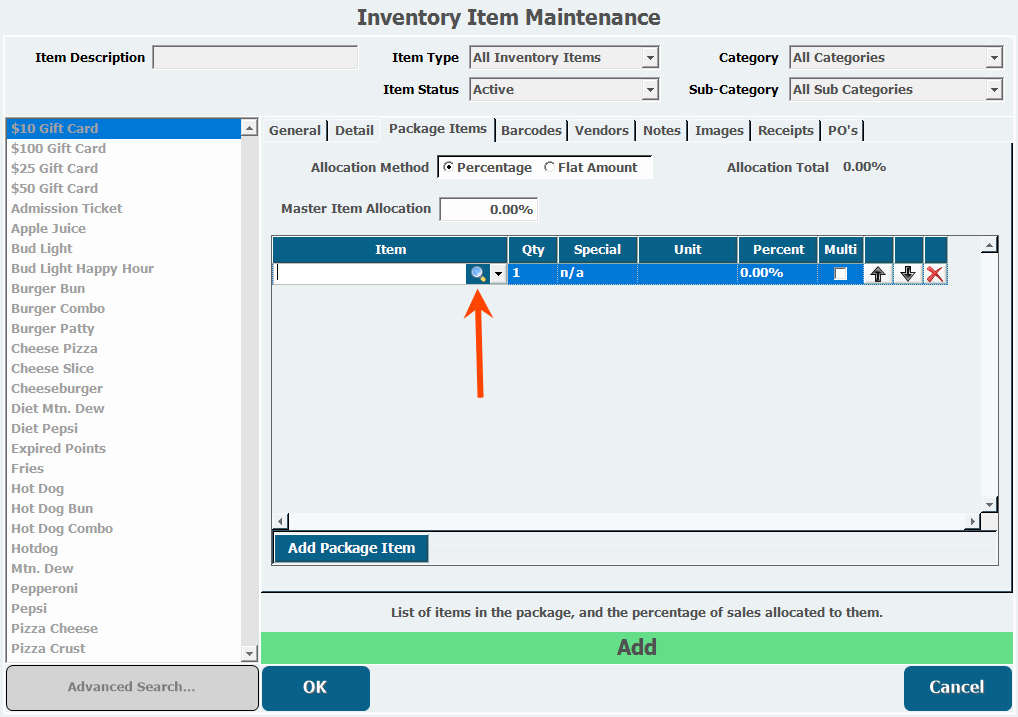This screenshot has height=717, width=1018.
Task: Click the move row up arrow icon
Action: point(878,274)
